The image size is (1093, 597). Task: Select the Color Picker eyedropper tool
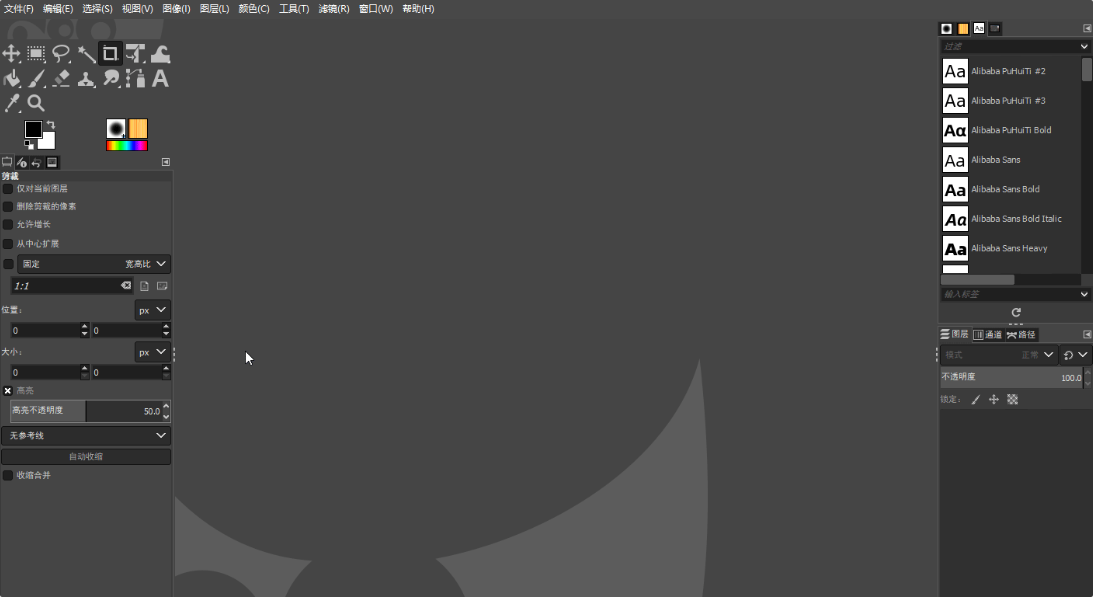(11, 103)
